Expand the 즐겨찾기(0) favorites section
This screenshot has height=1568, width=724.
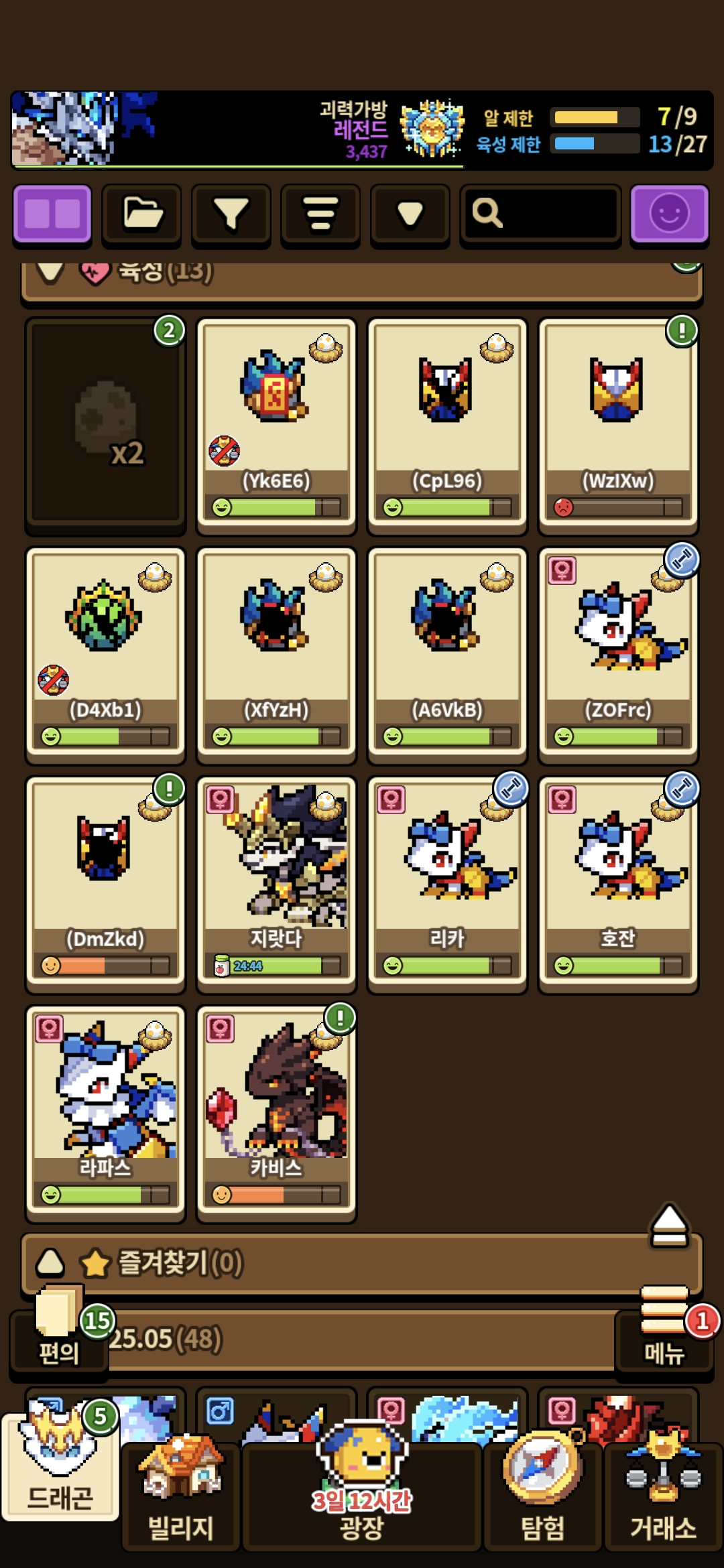(x=362, y=1263)
